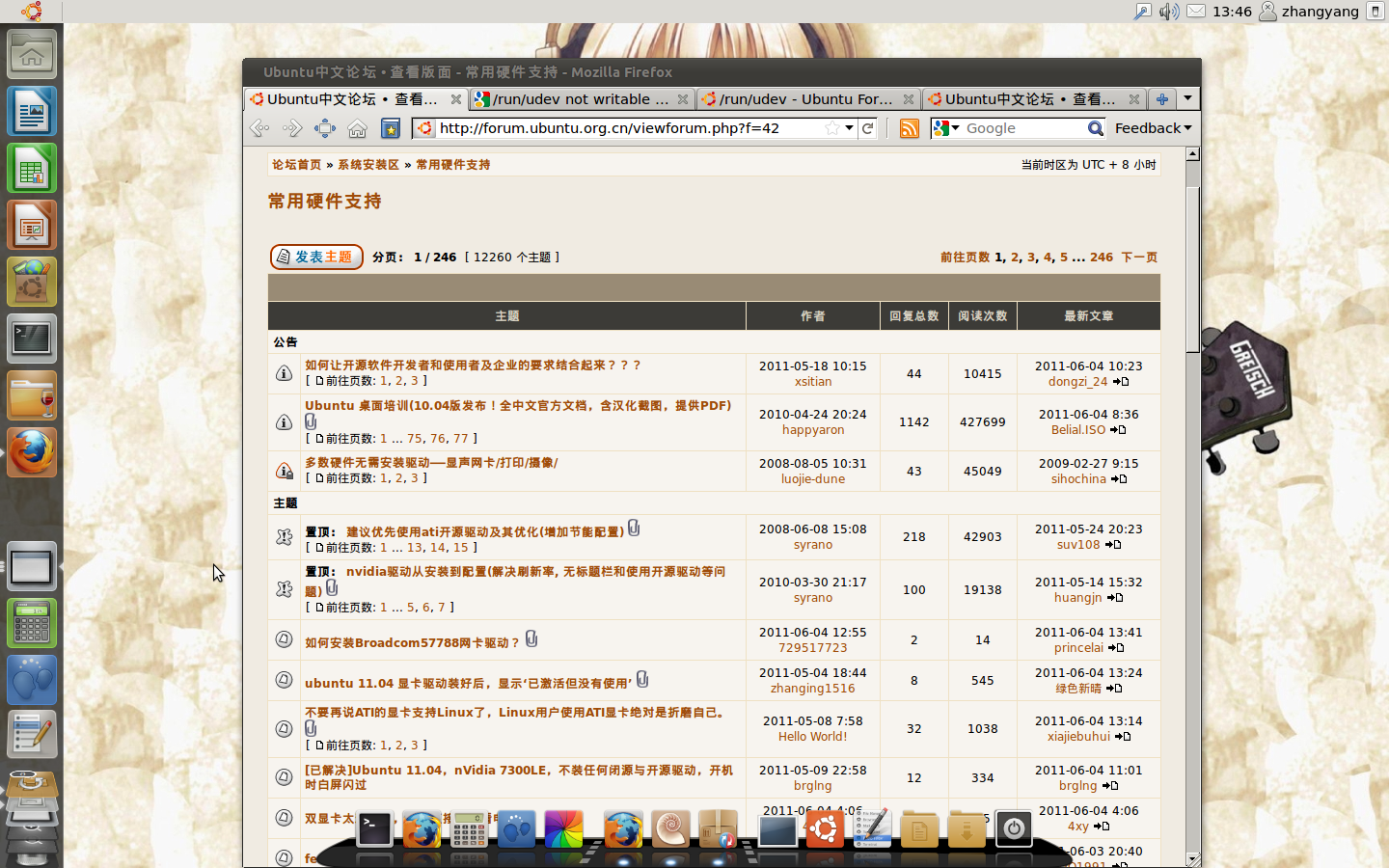Launch LibreOffice Calc from the launcher
The height and width of the screenshot is (868, 1389).
click(x=32, y=168)
